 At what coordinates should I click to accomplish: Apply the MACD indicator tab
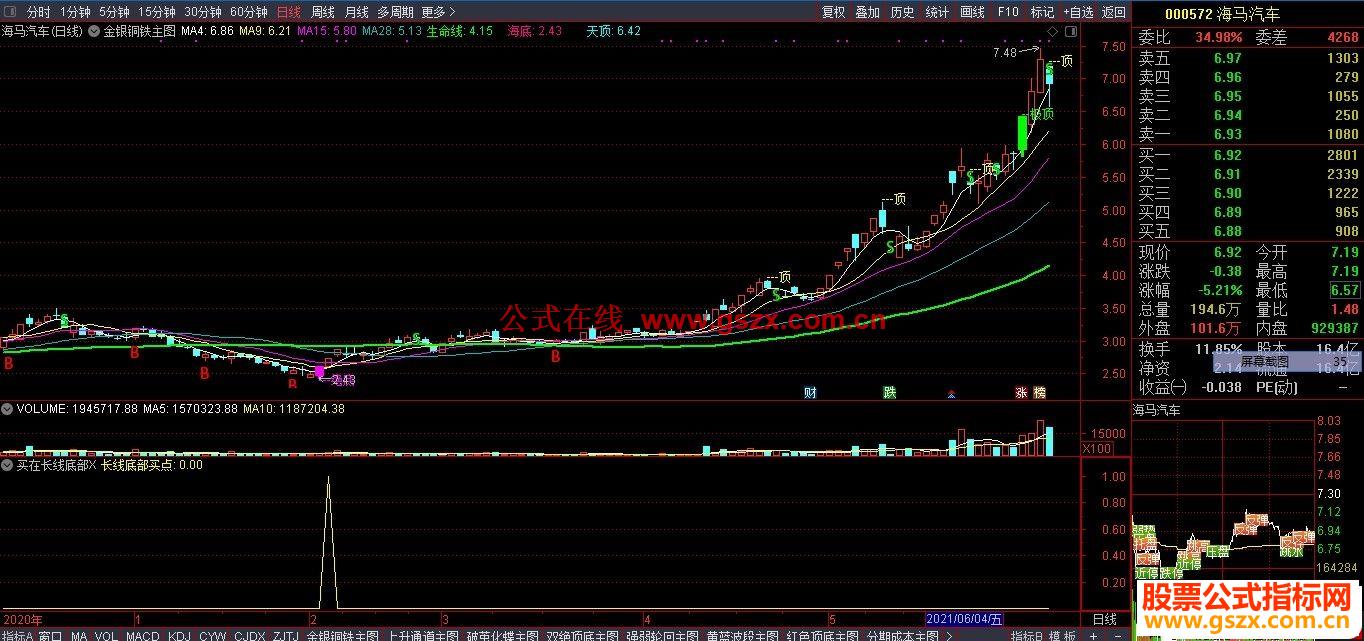143,635
